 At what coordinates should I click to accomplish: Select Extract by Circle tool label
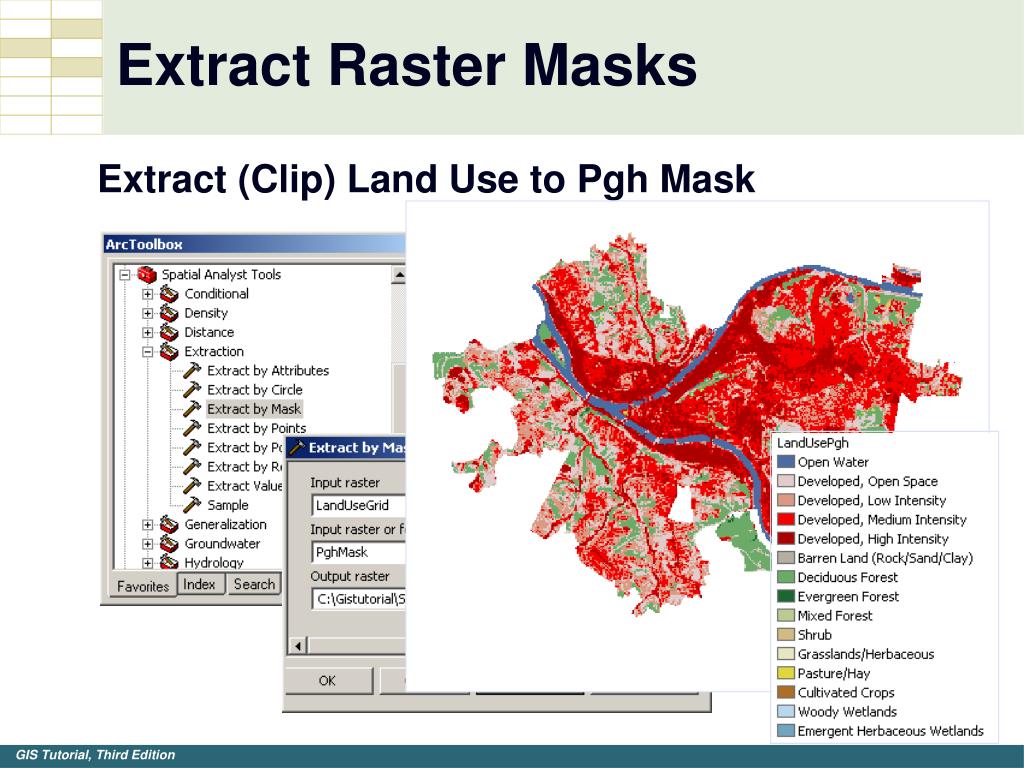pyautogui.click(x=255, y=390)
